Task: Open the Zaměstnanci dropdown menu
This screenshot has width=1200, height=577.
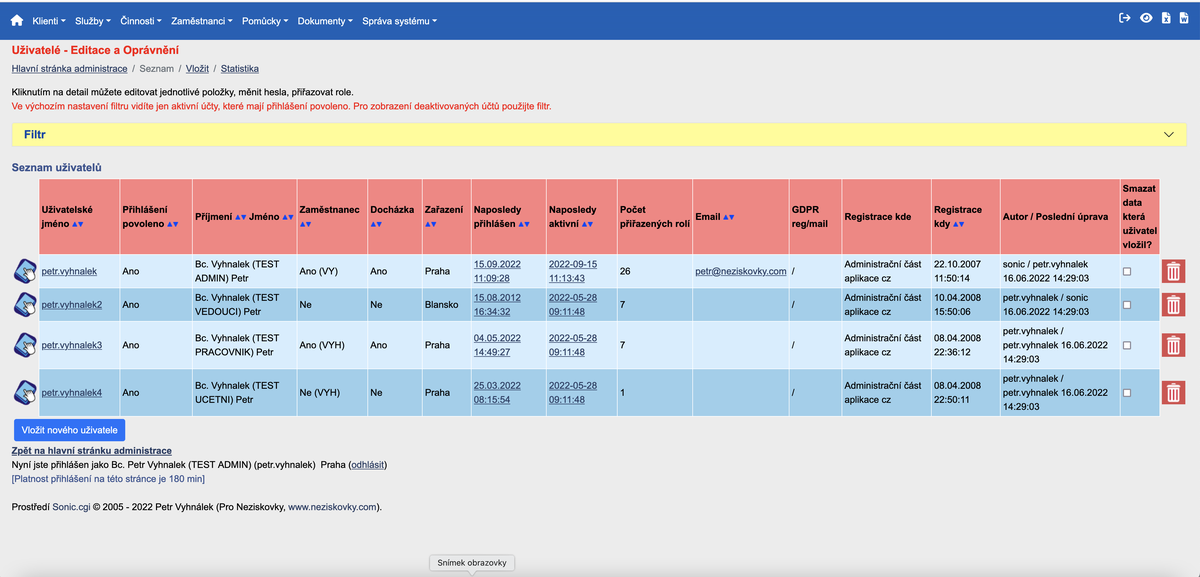Action: coord(200,18)
